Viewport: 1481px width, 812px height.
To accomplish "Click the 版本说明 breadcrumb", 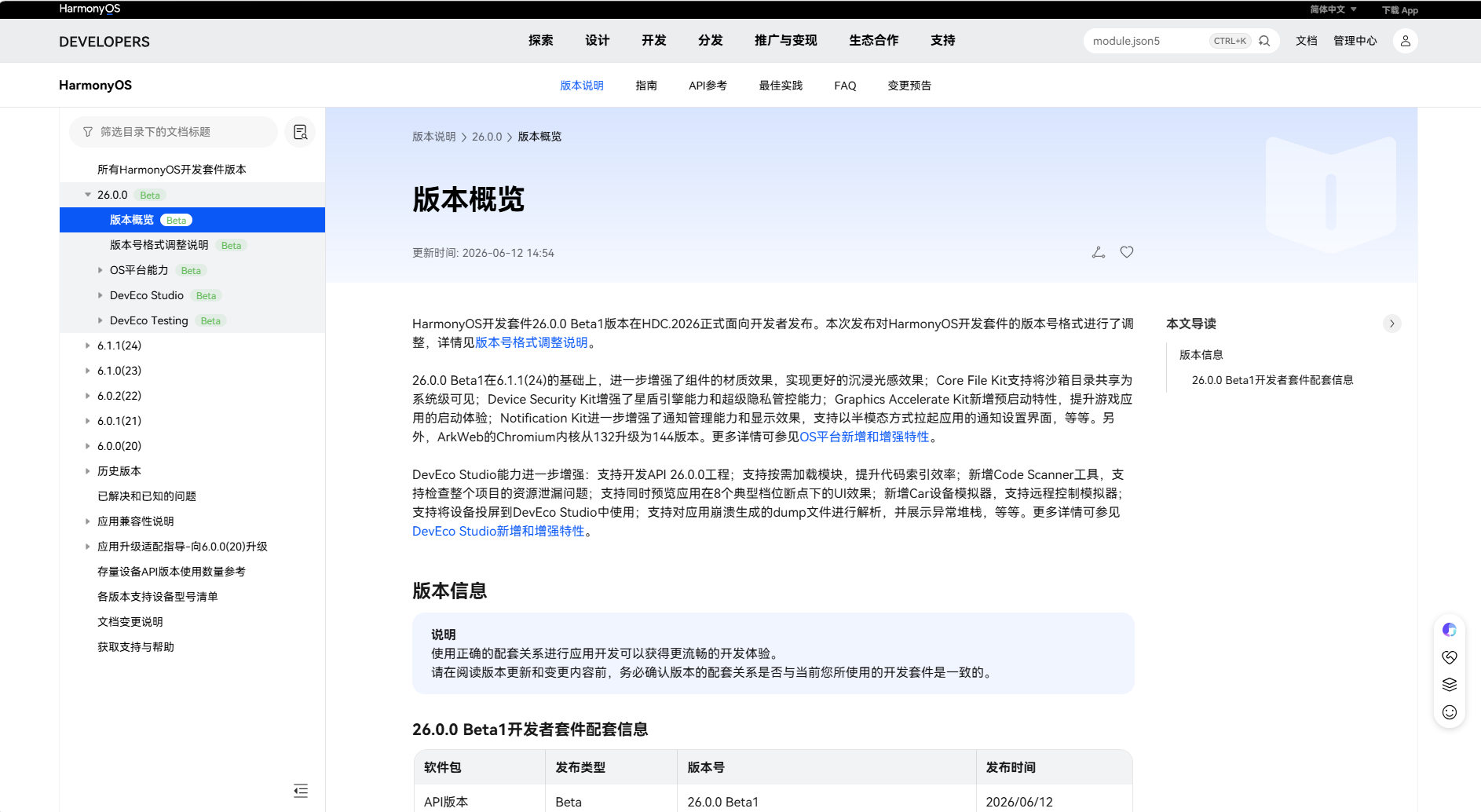I will (434, 137).
